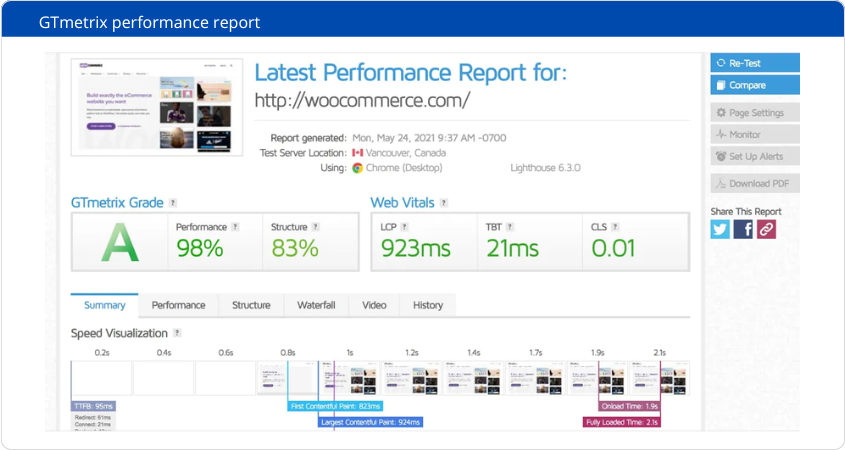The width and height of the screenshot is (845, 450).
Task: Click the Onload Time: 1.9s marker
Action: tap(629, 406)
